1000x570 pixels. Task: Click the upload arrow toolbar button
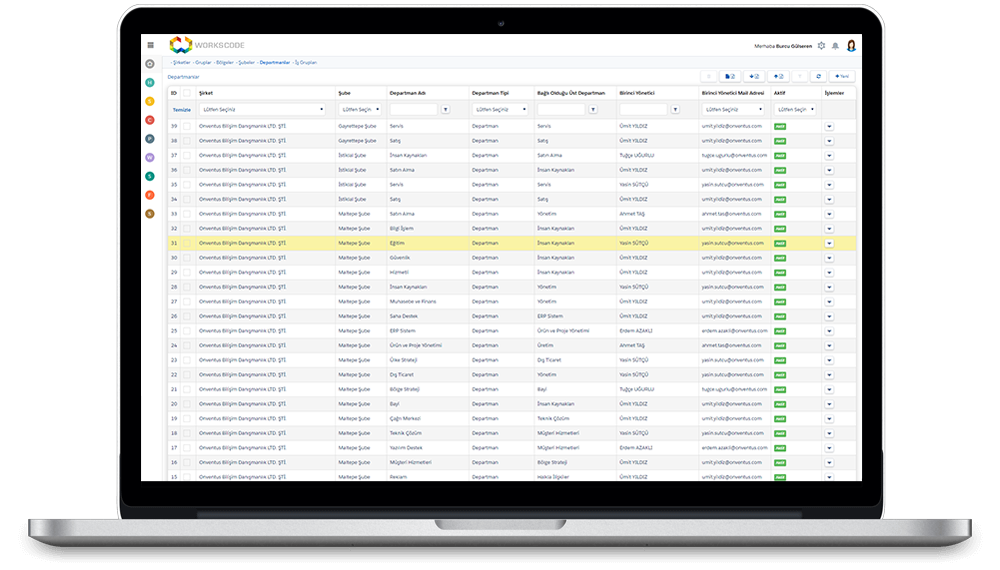click(778, 77)
